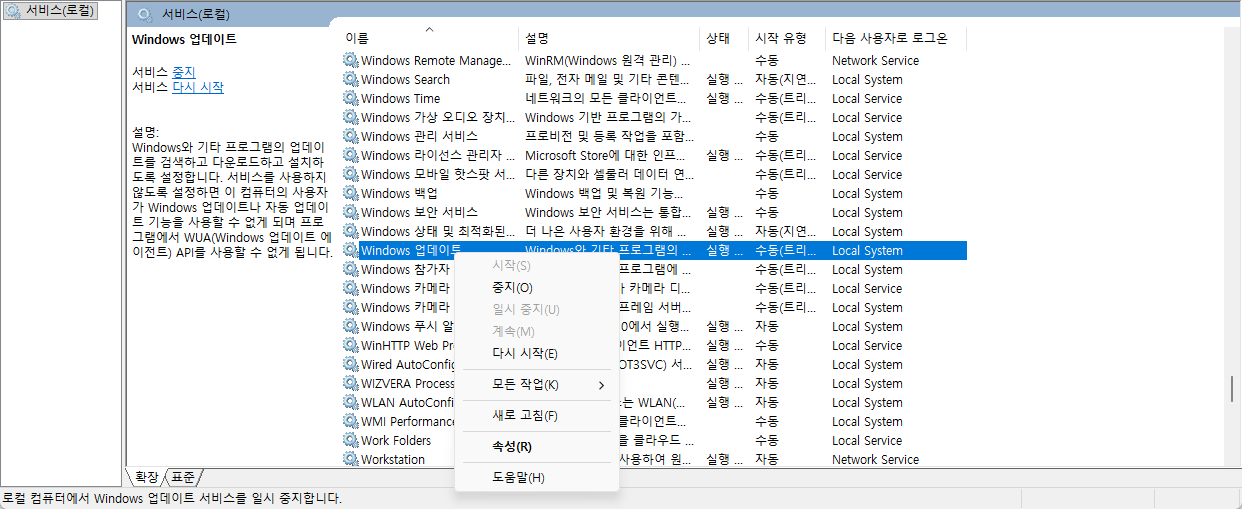This screenshot has height=509, width=1242.
Task: Click the gear icon for Windows Time service
Action: coord(350,98)
